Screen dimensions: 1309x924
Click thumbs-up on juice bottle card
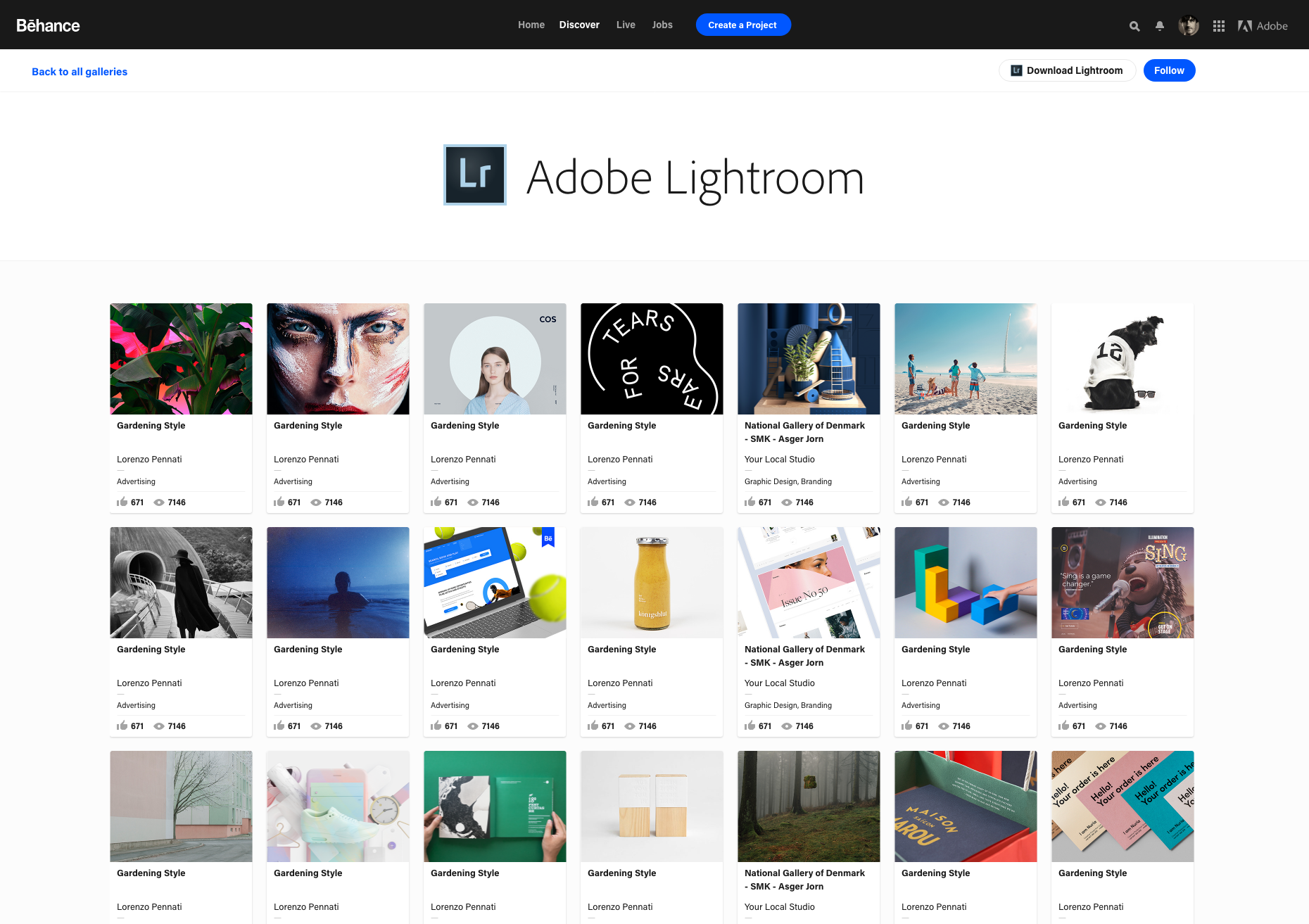pyautogui.click(x=593, y=726)
